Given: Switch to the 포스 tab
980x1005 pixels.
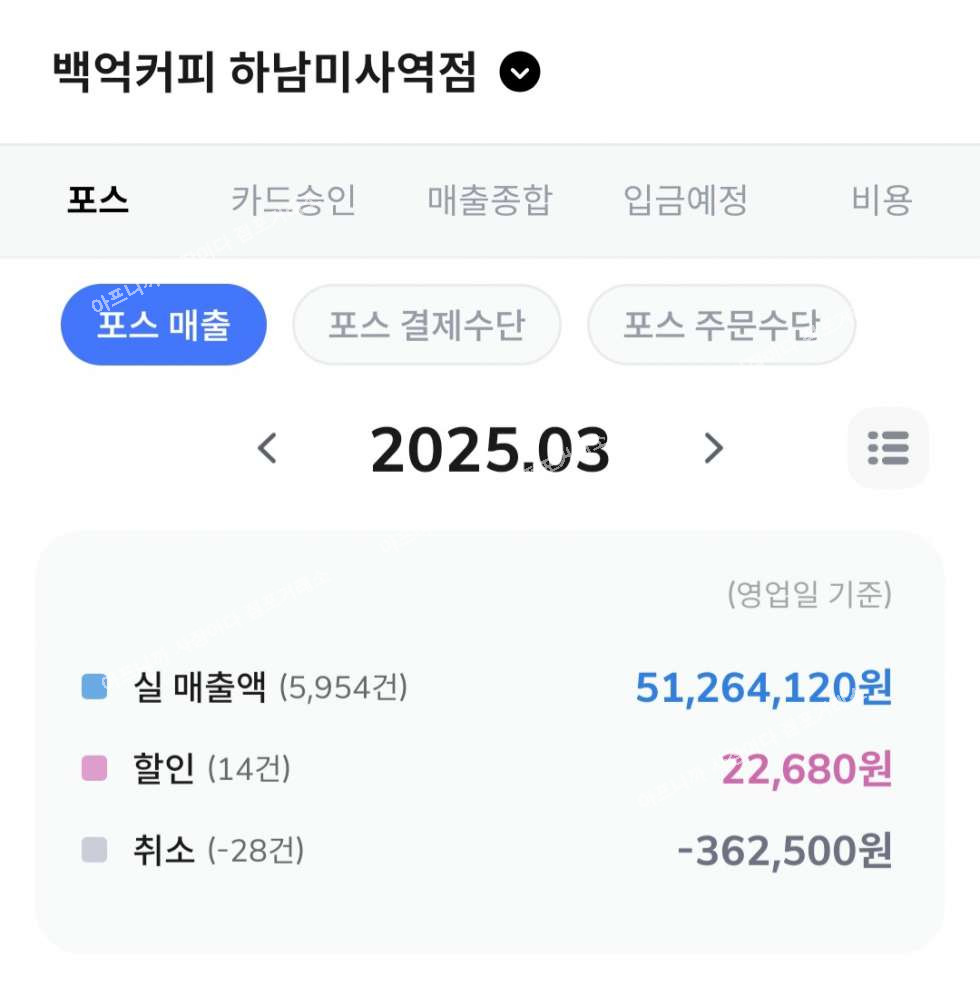Looking at the screenshot, I should (x=98, y=200).
